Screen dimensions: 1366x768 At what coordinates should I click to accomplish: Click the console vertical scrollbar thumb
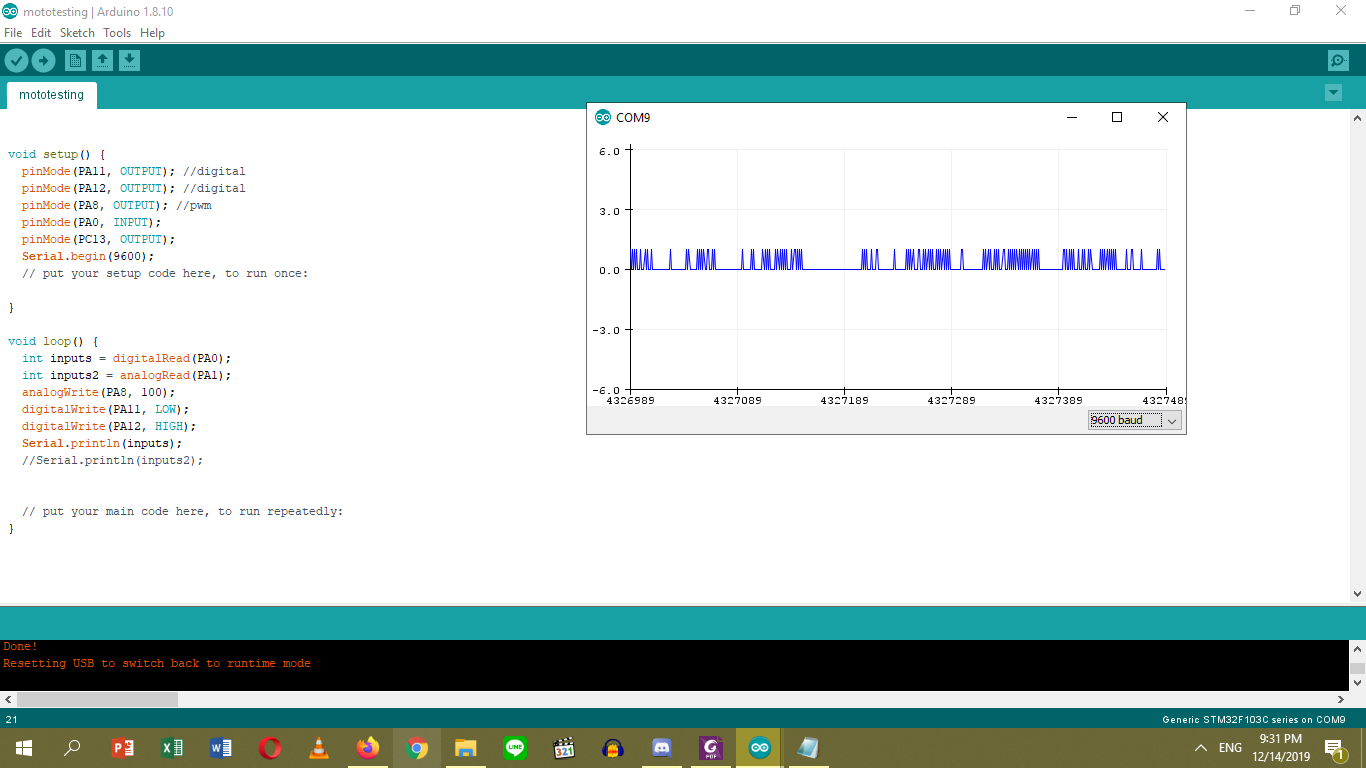pyautogui.click(x=1357, y=670)
